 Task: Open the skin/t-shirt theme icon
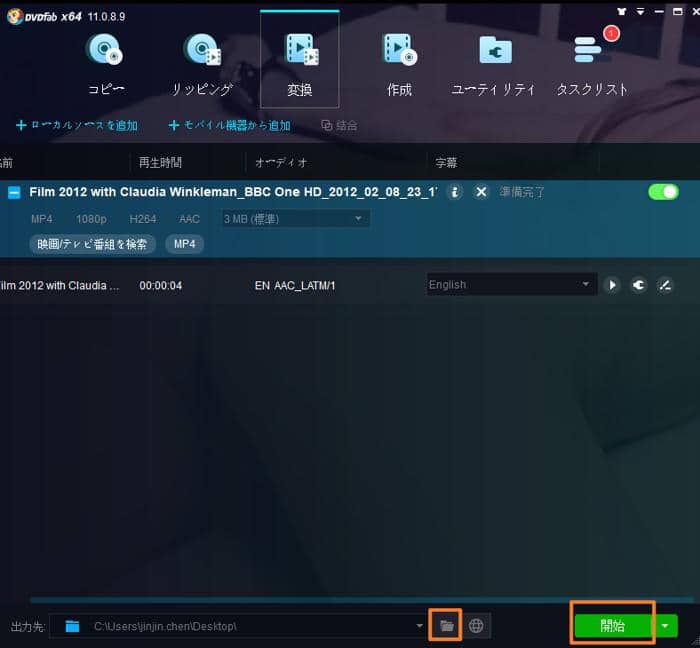[621, 12]
